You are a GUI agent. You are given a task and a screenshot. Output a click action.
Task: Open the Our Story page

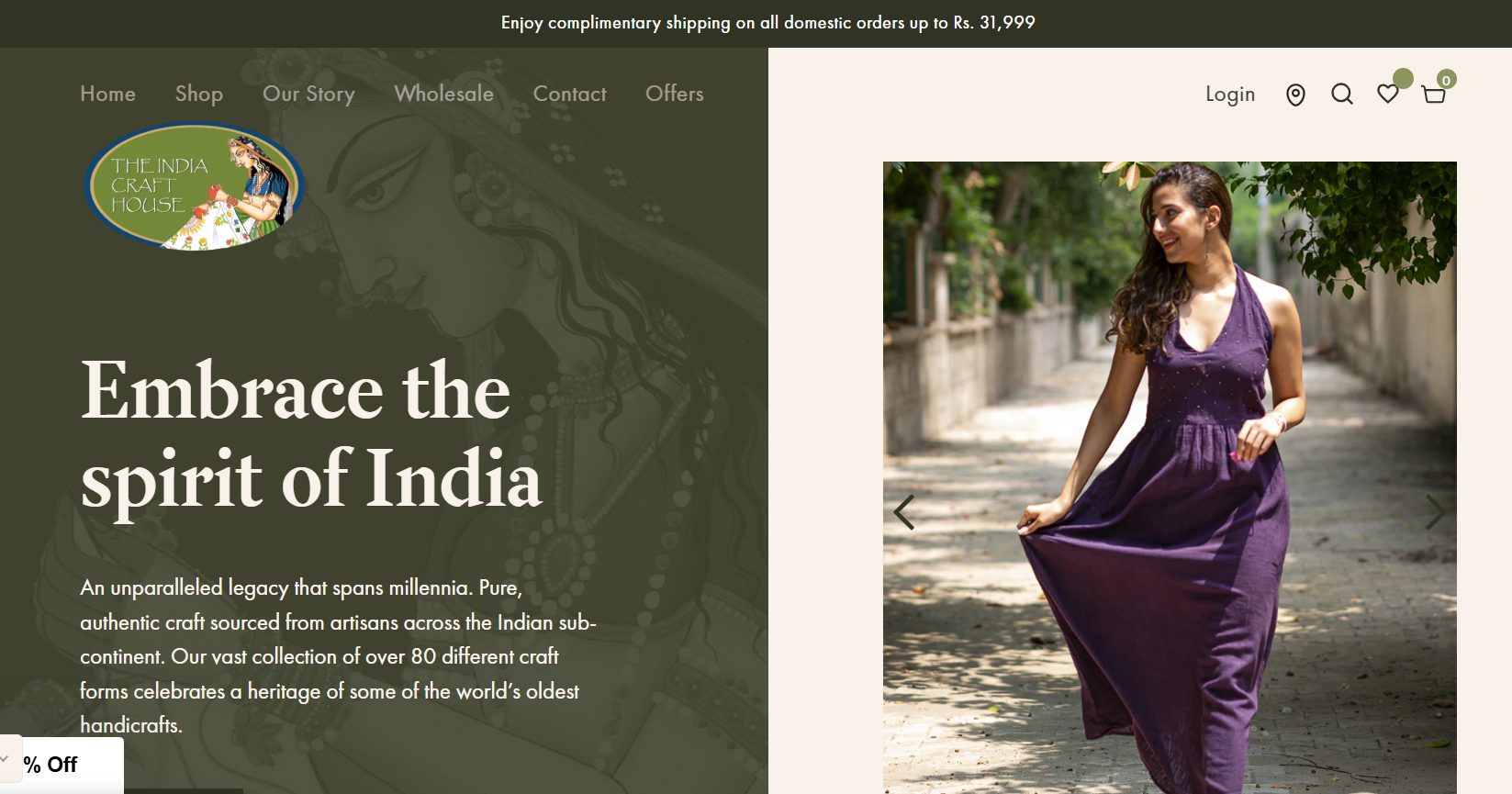pos(308,94)
